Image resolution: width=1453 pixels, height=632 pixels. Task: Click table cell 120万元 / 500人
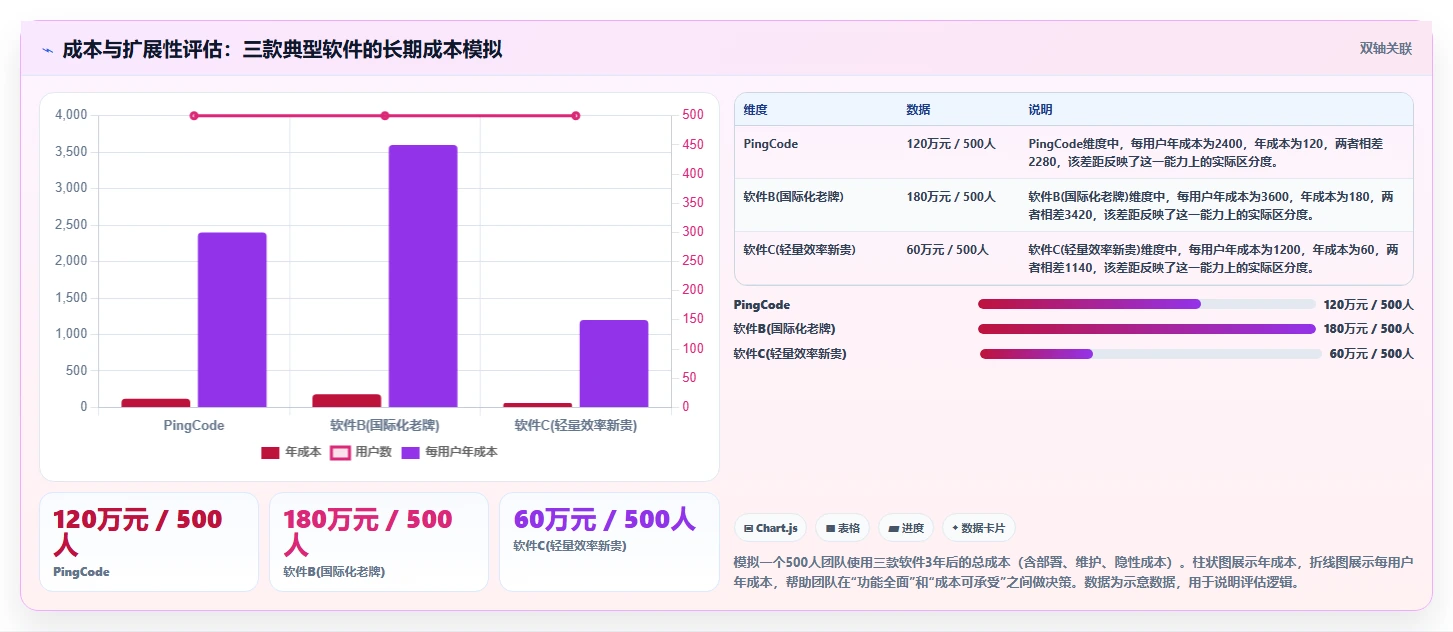coord(951,144)
